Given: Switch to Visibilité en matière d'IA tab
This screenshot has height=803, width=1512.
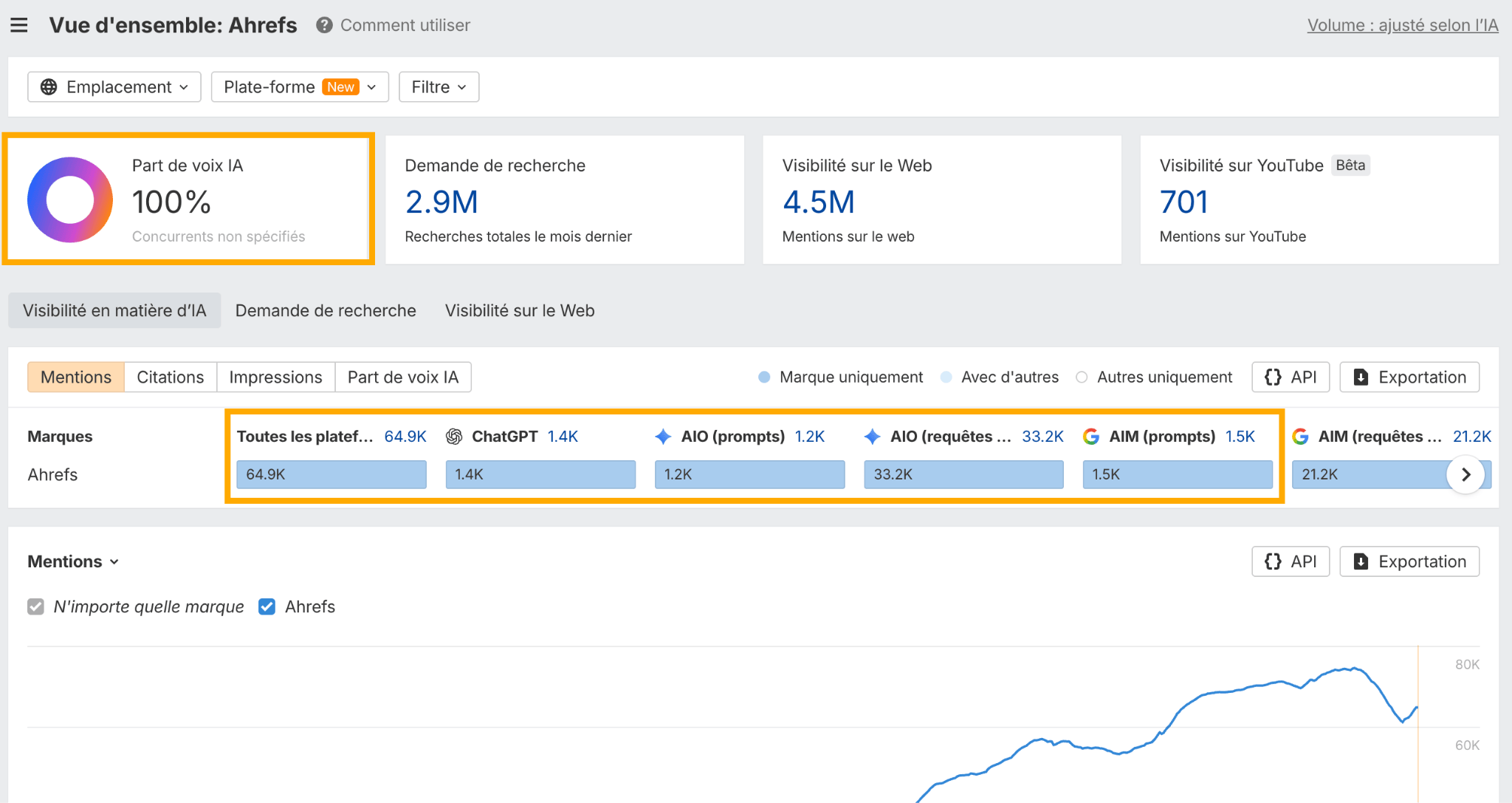Looking at the screenshot, I should click(114, 310).
